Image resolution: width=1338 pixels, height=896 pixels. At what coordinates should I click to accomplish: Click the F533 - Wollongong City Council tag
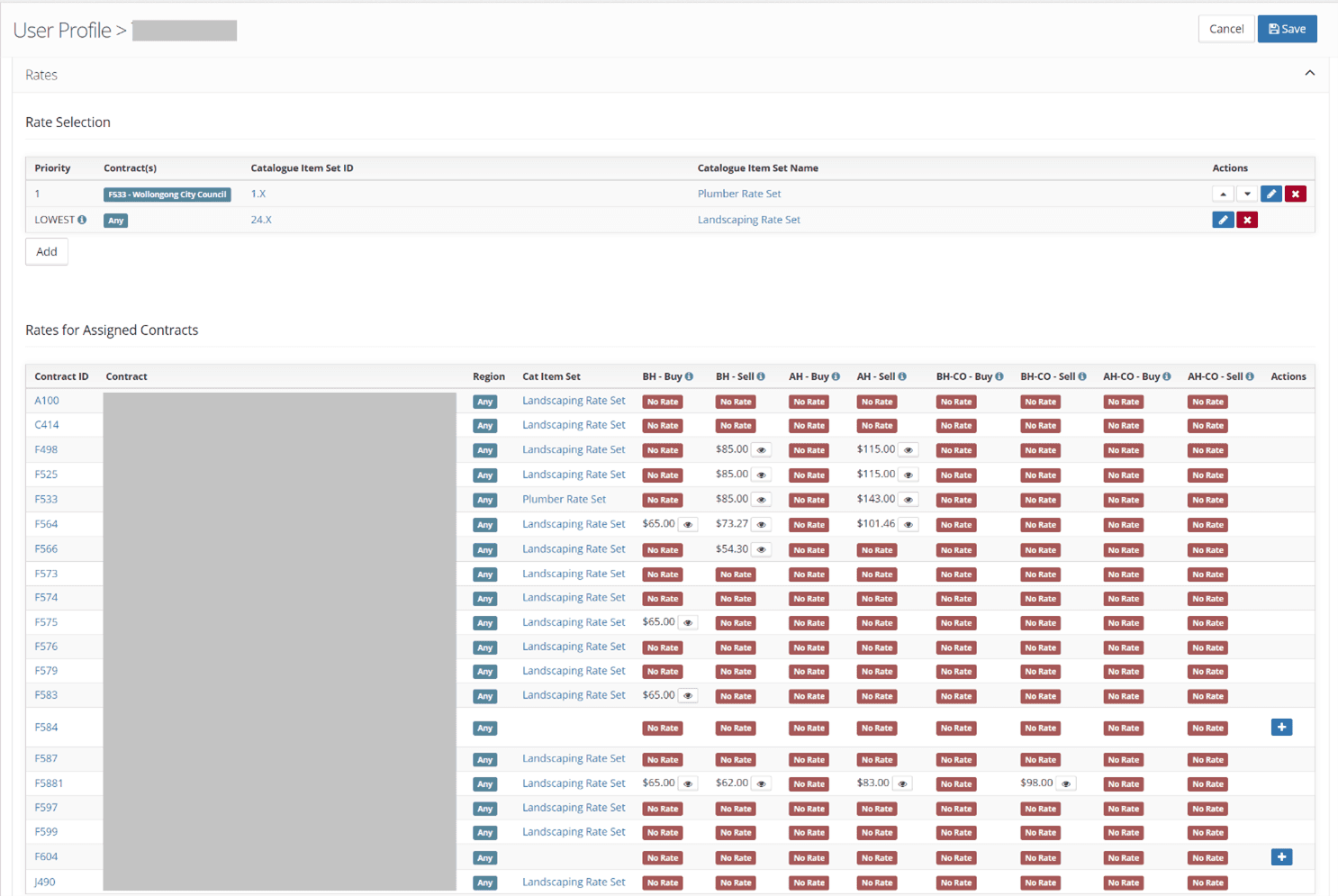(x=167, y=195)
